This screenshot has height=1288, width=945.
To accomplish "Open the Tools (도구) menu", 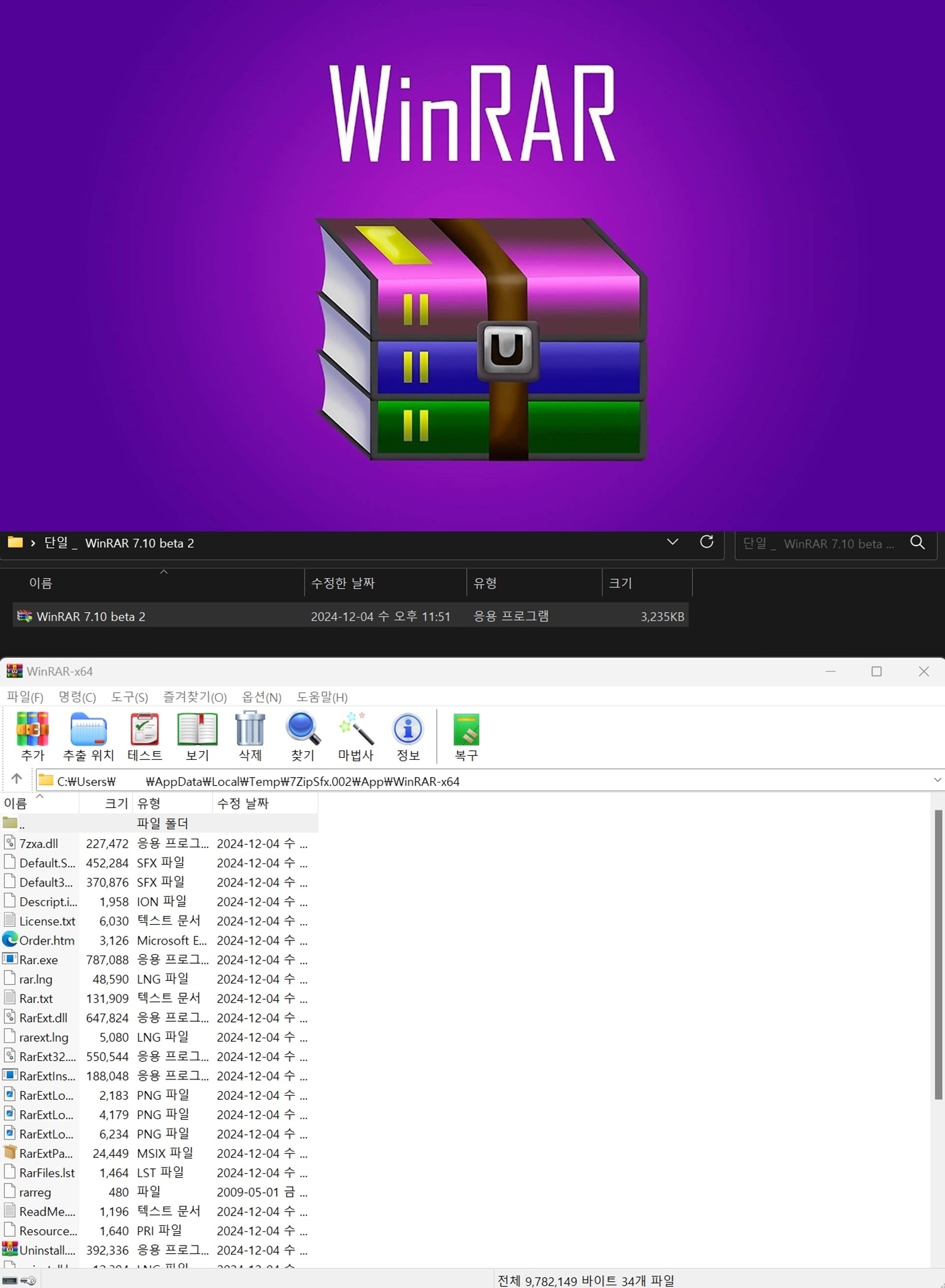I will pos(129,696).
